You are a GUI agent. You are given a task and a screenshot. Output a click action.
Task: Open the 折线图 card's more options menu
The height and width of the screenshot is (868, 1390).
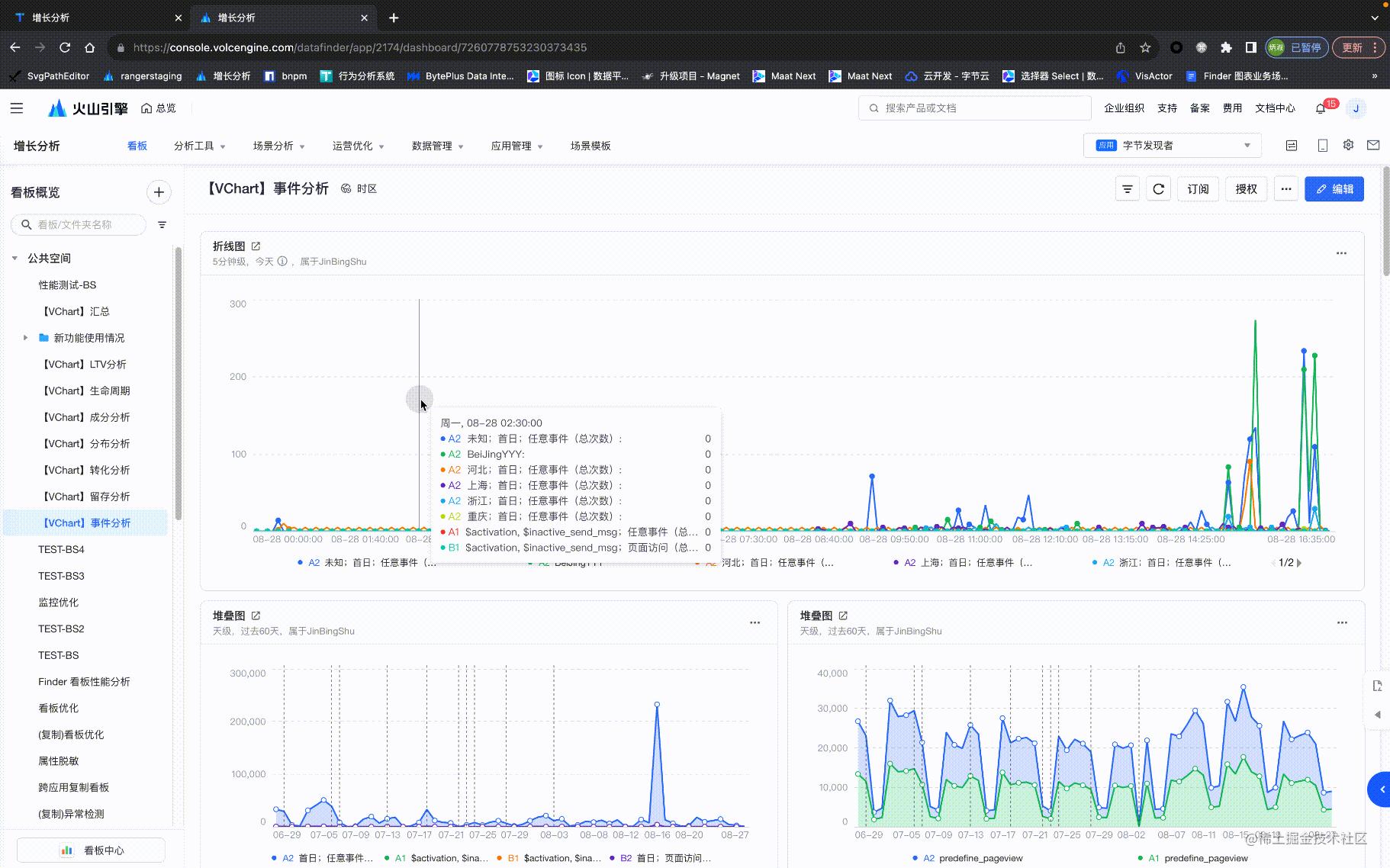(x=1341, y=252)
